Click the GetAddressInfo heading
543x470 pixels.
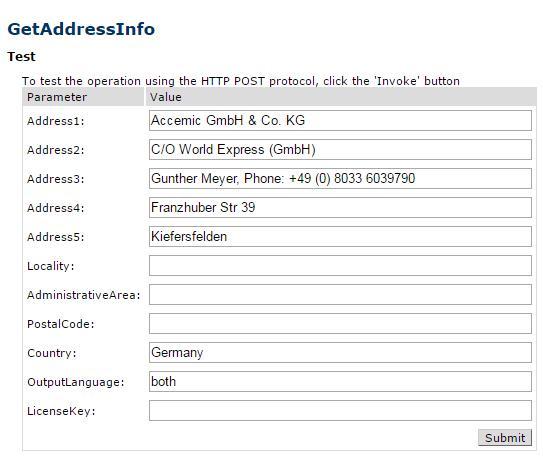[x=81, y=29]
